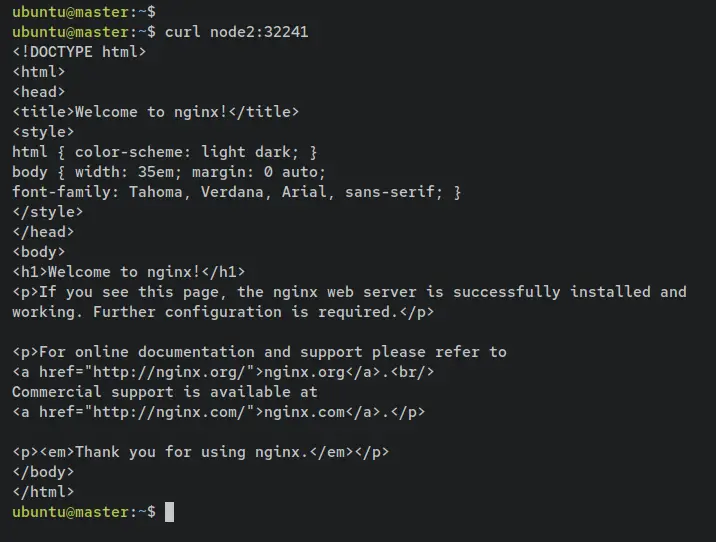This screenshot has height=542, width=716.
Task: Click the closing "</style>" tag line
Action: [x=47, y=212]
